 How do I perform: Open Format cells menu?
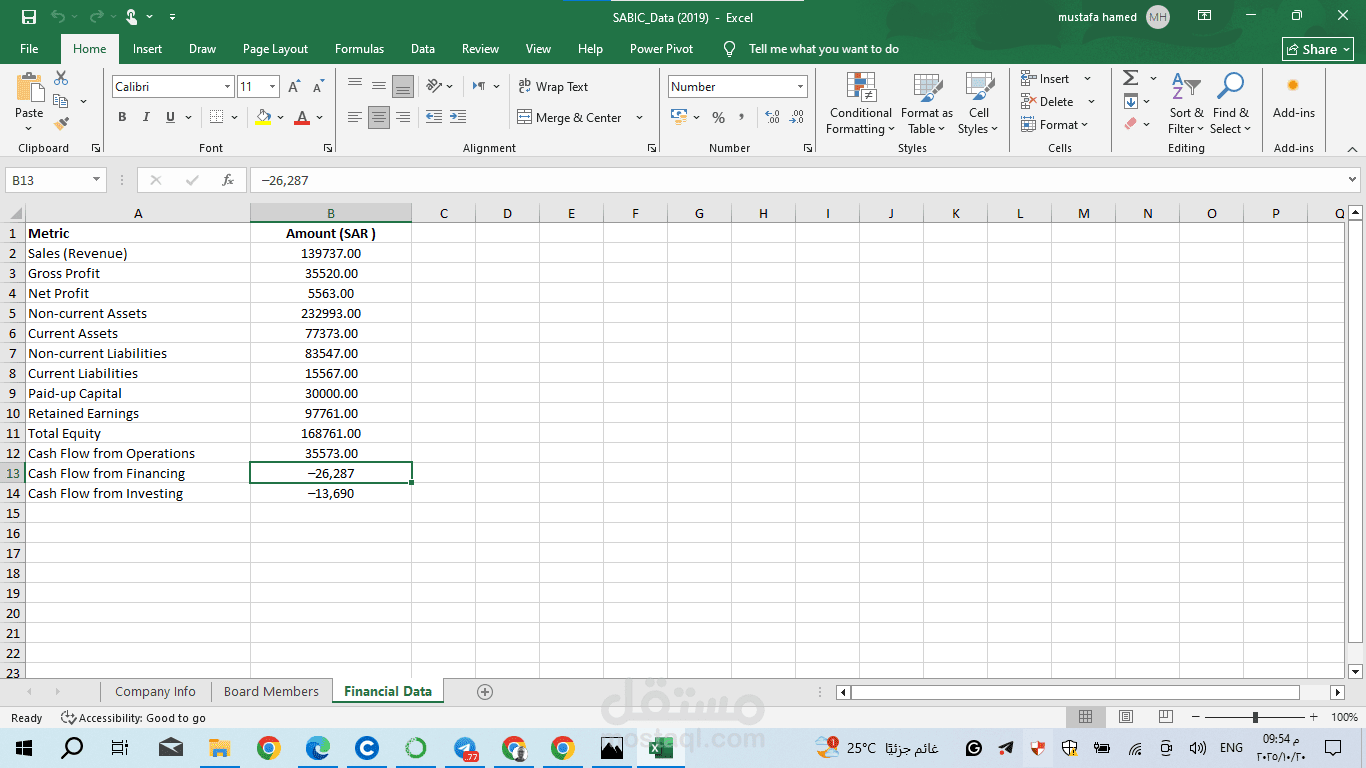pyautogui.click(x=1055, y=124)
